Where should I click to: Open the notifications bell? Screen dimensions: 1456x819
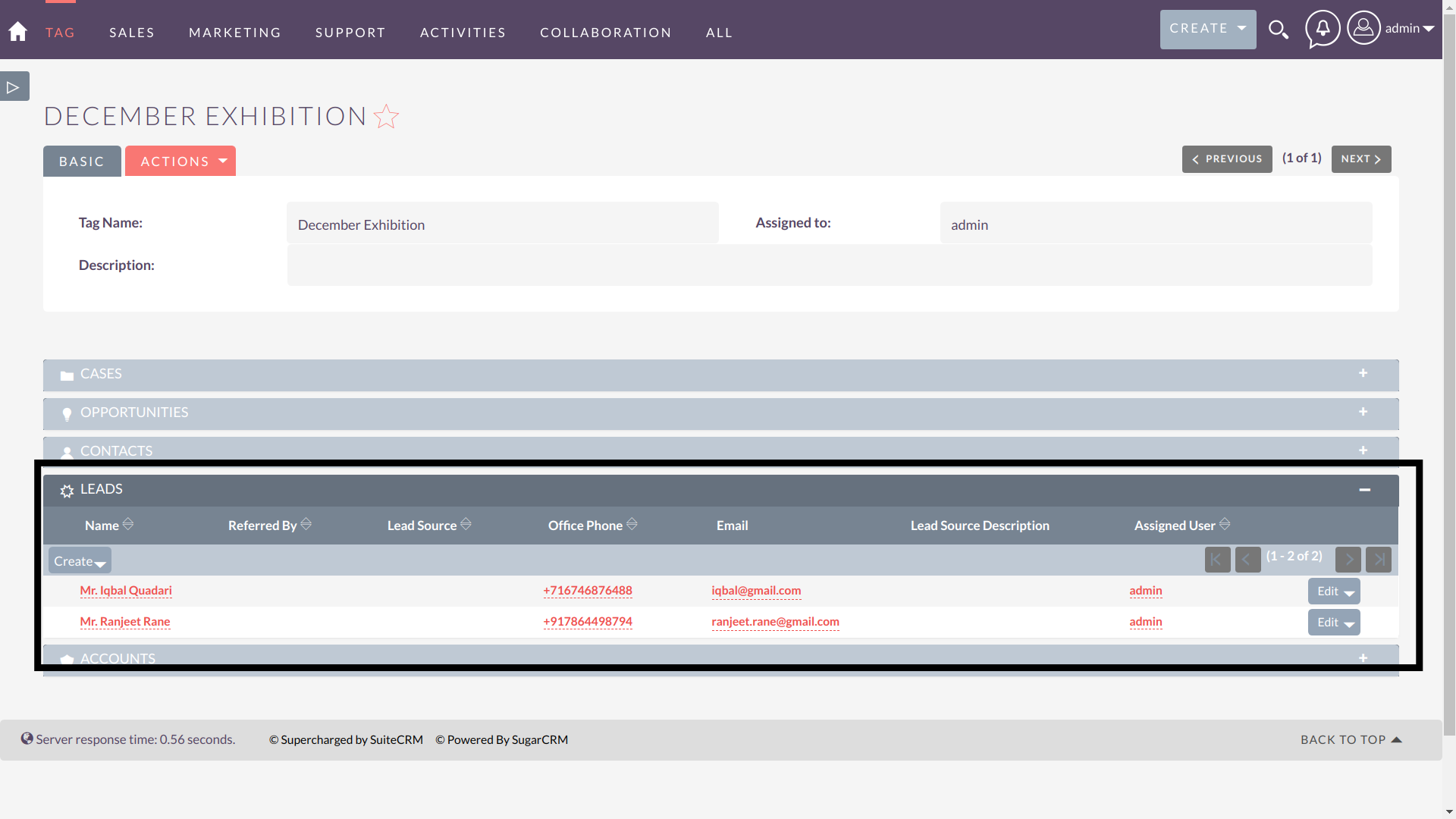(x=1323, y=29)
